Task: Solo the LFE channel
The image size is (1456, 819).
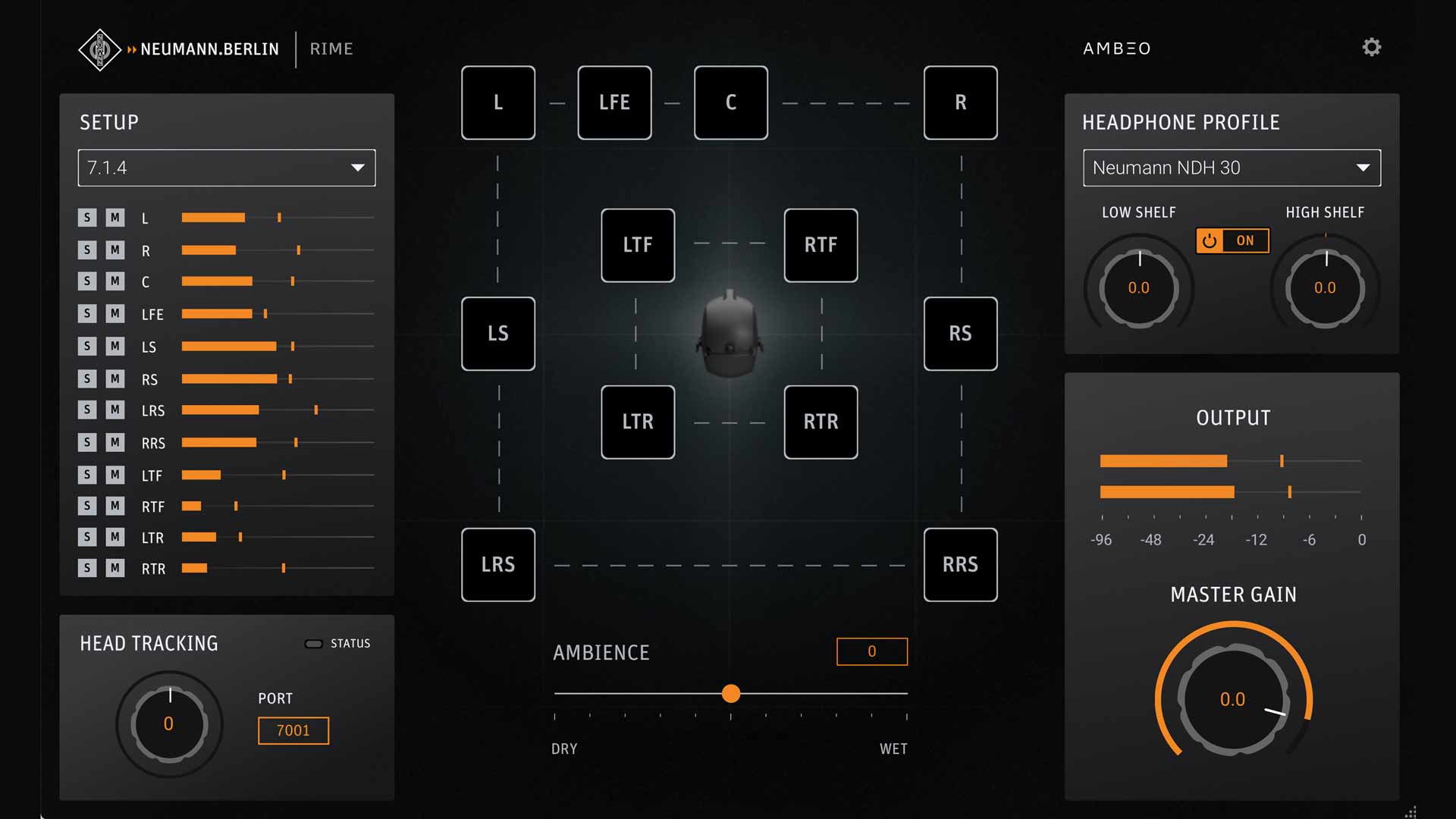Action: pos(87,313)
